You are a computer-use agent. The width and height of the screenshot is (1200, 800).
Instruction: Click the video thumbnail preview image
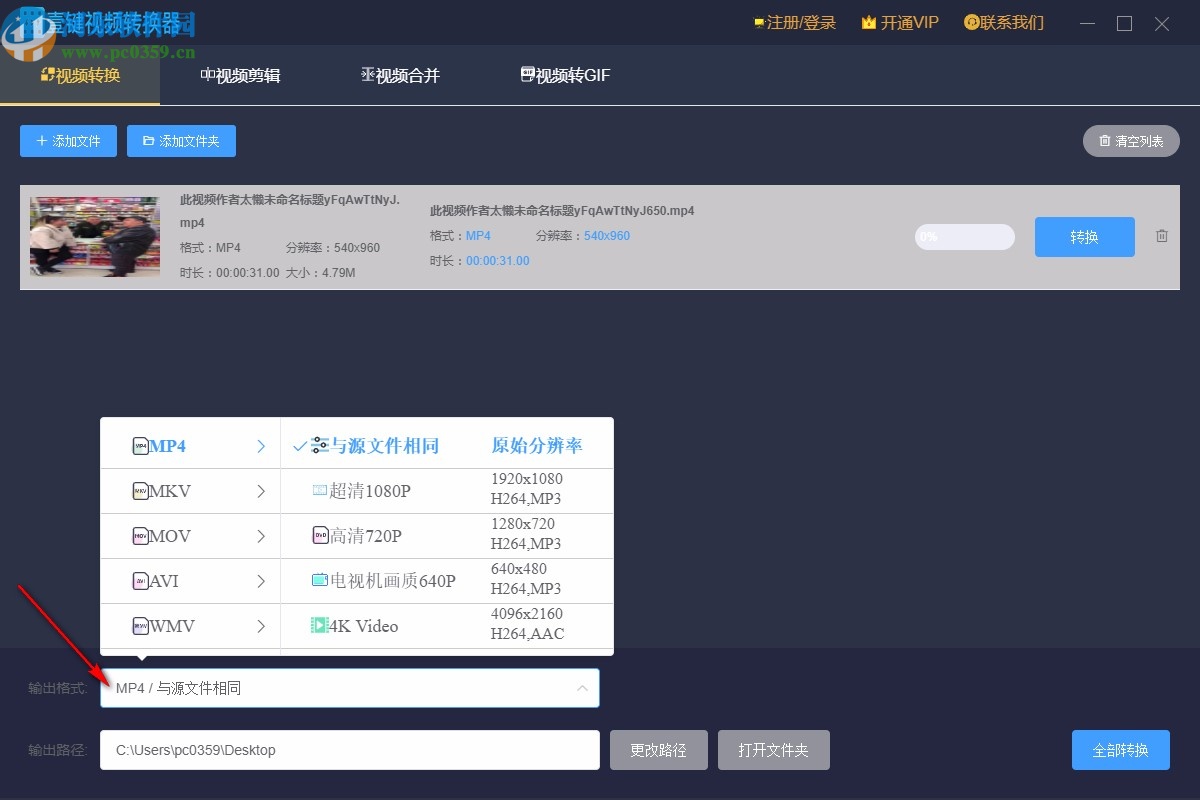(94, 237)
